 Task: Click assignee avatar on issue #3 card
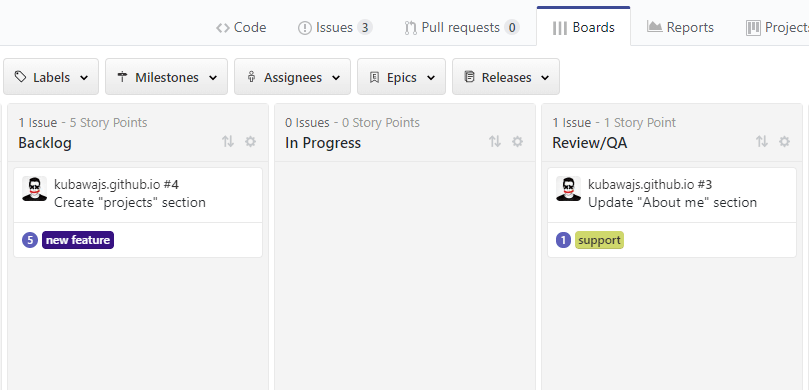[569, 189]
